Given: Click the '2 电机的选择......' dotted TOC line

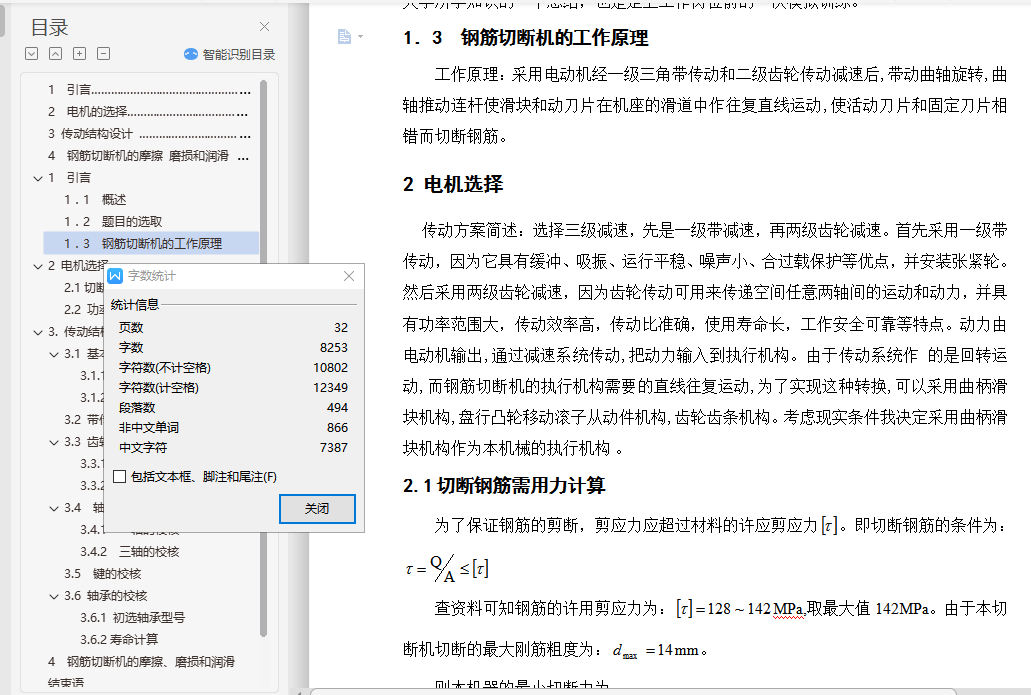Looking at the screenshot, I should point(149,112).
